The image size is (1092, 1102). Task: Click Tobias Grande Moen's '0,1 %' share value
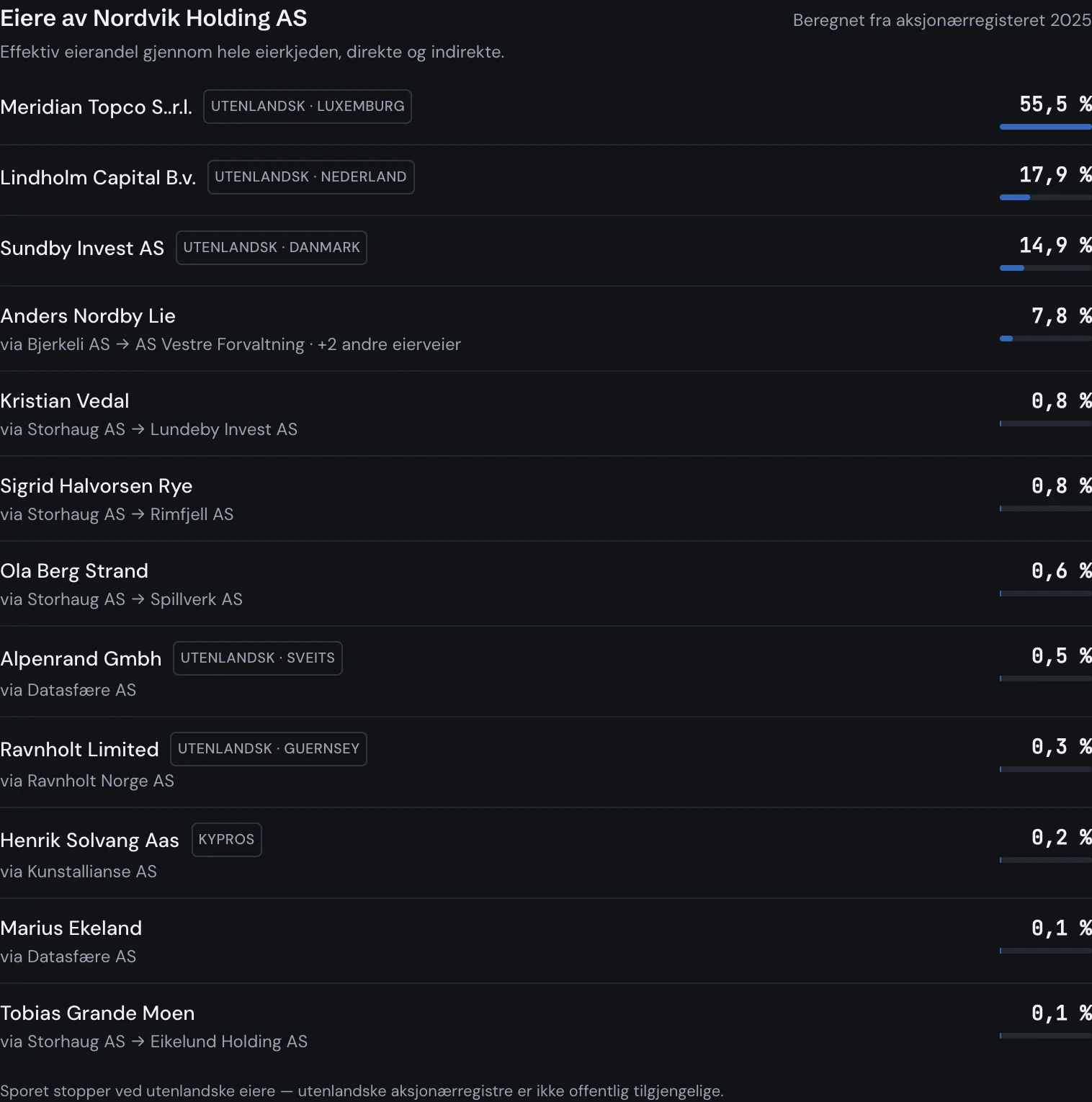pos(1062,1013)
